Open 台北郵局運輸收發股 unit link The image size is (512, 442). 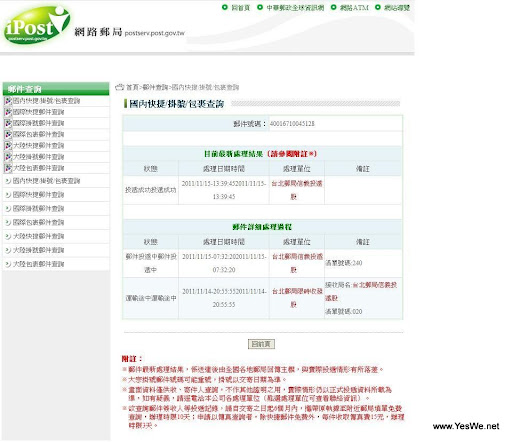point(297,298)
